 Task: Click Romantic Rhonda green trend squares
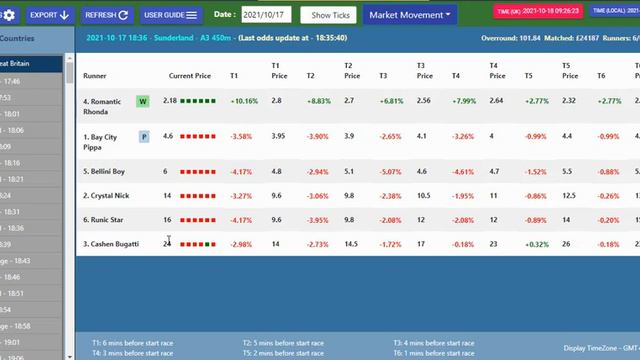[198, 101]
